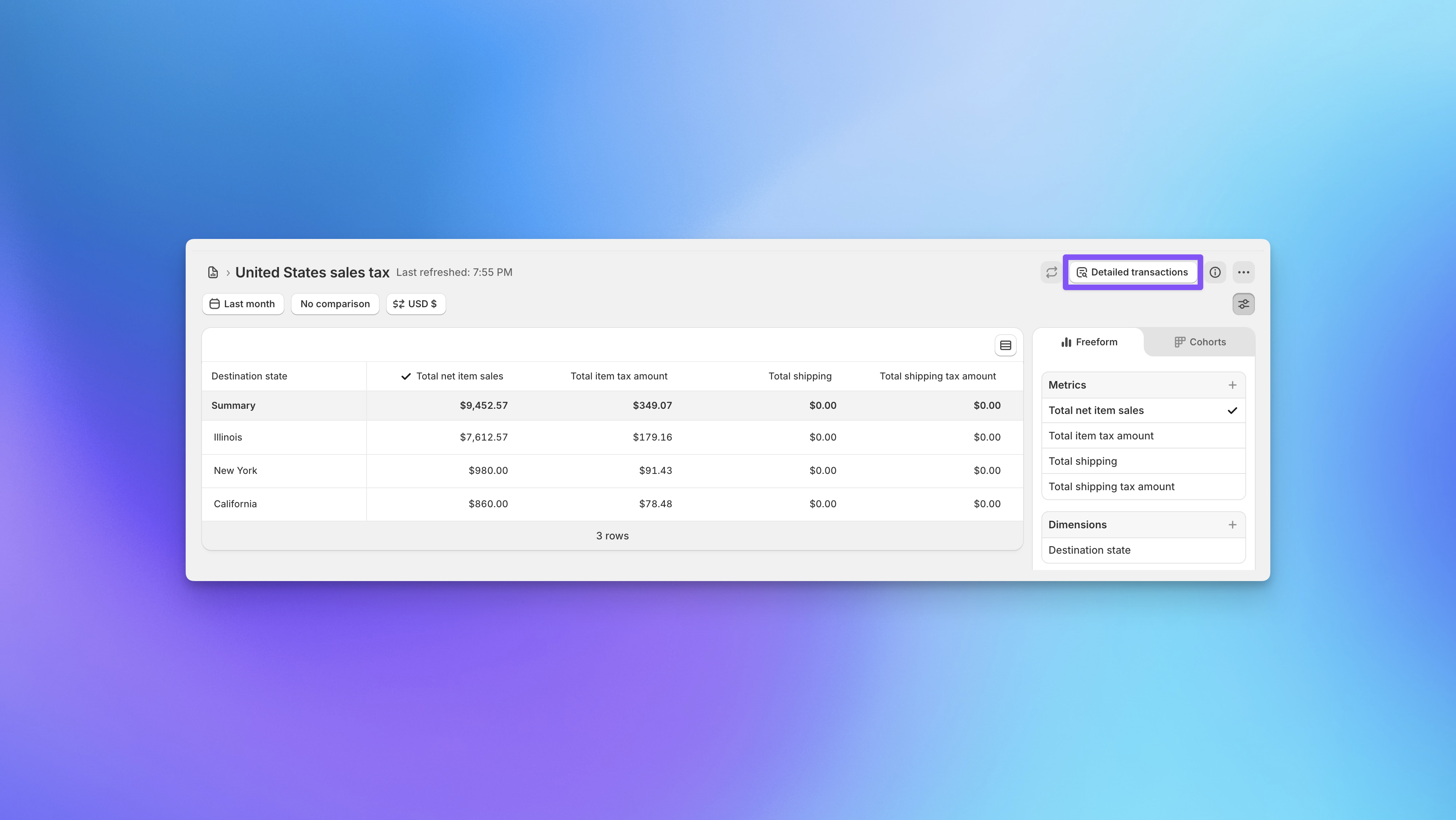Image resolution: width=1456 pixels, height=820 pixels.
Task: Open the No comparison selector
Action: pyautogui.click(x=334, y=304)
